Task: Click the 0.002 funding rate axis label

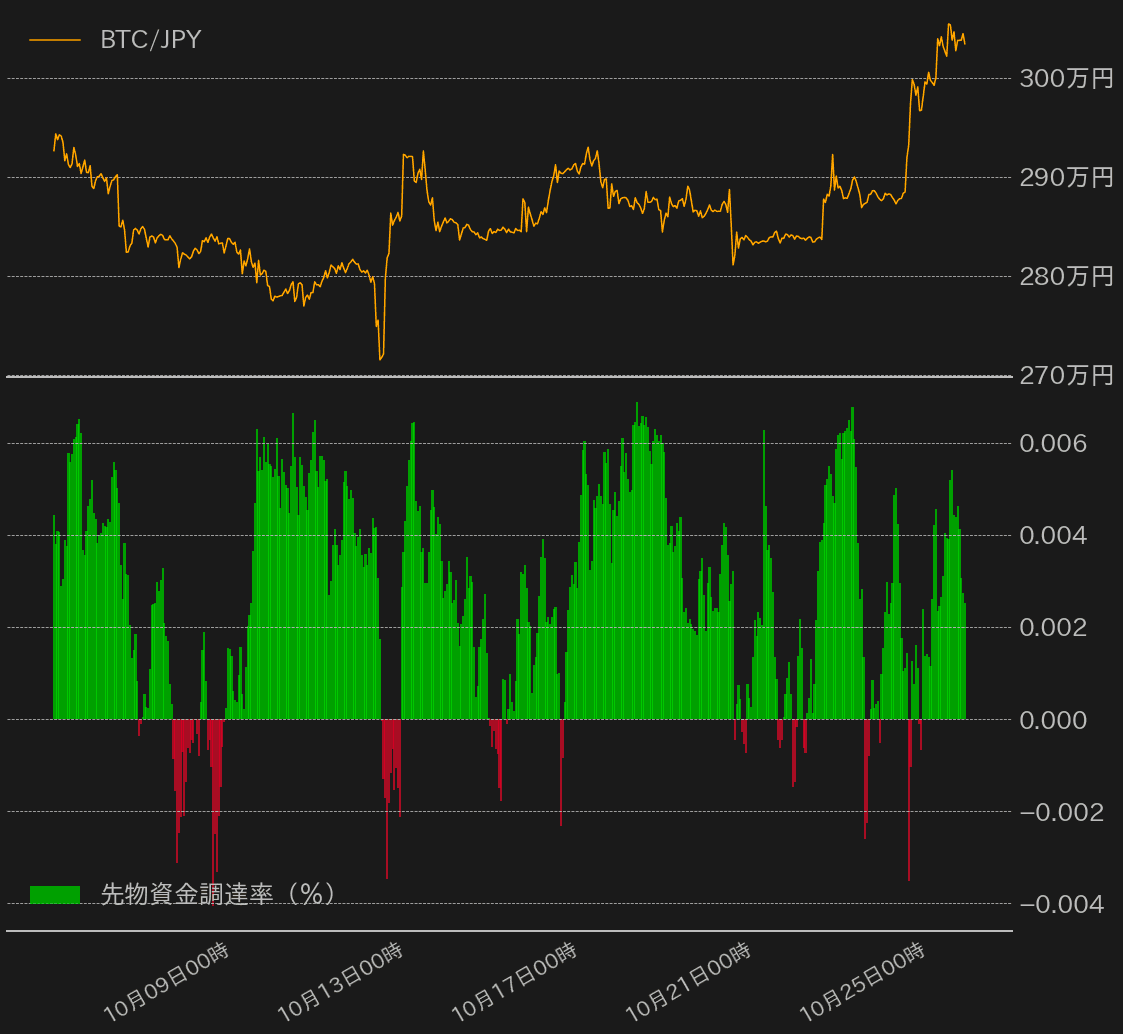Action: click(1053, 627)
